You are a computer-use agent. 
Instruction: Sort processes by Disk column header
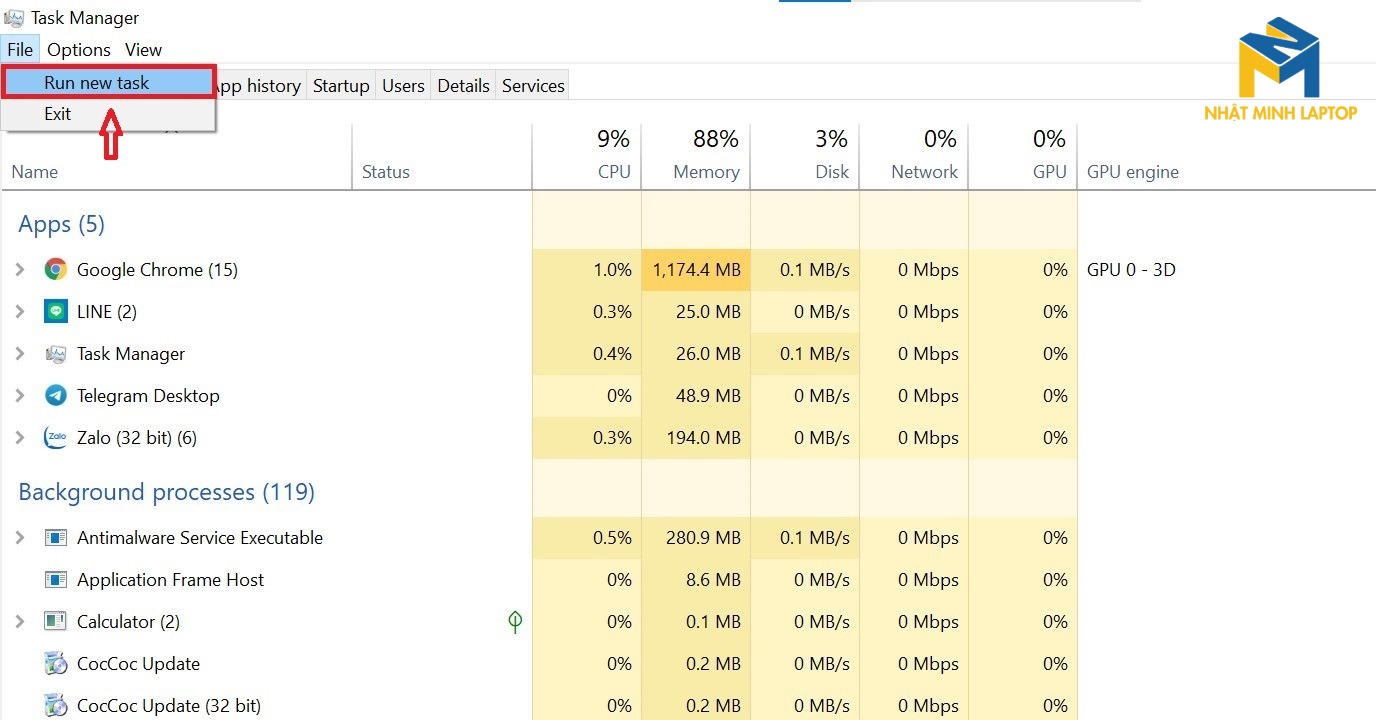click(805, 158)
